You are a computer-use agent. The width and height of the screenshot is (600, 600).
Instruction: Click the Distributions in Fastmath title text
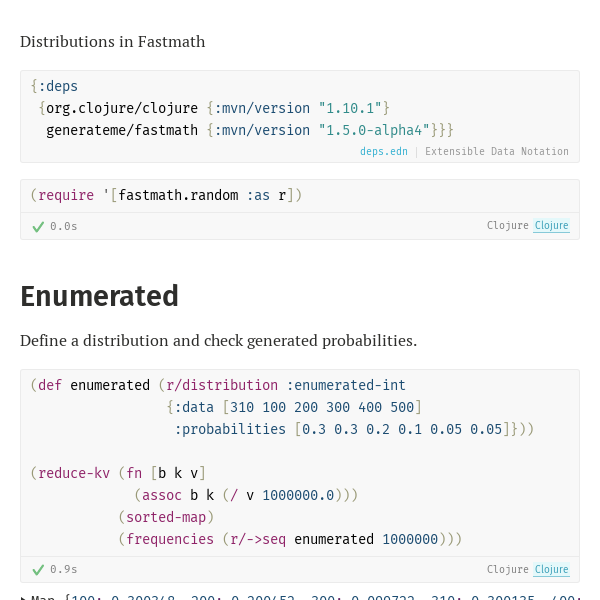click(x=112, y=42)
